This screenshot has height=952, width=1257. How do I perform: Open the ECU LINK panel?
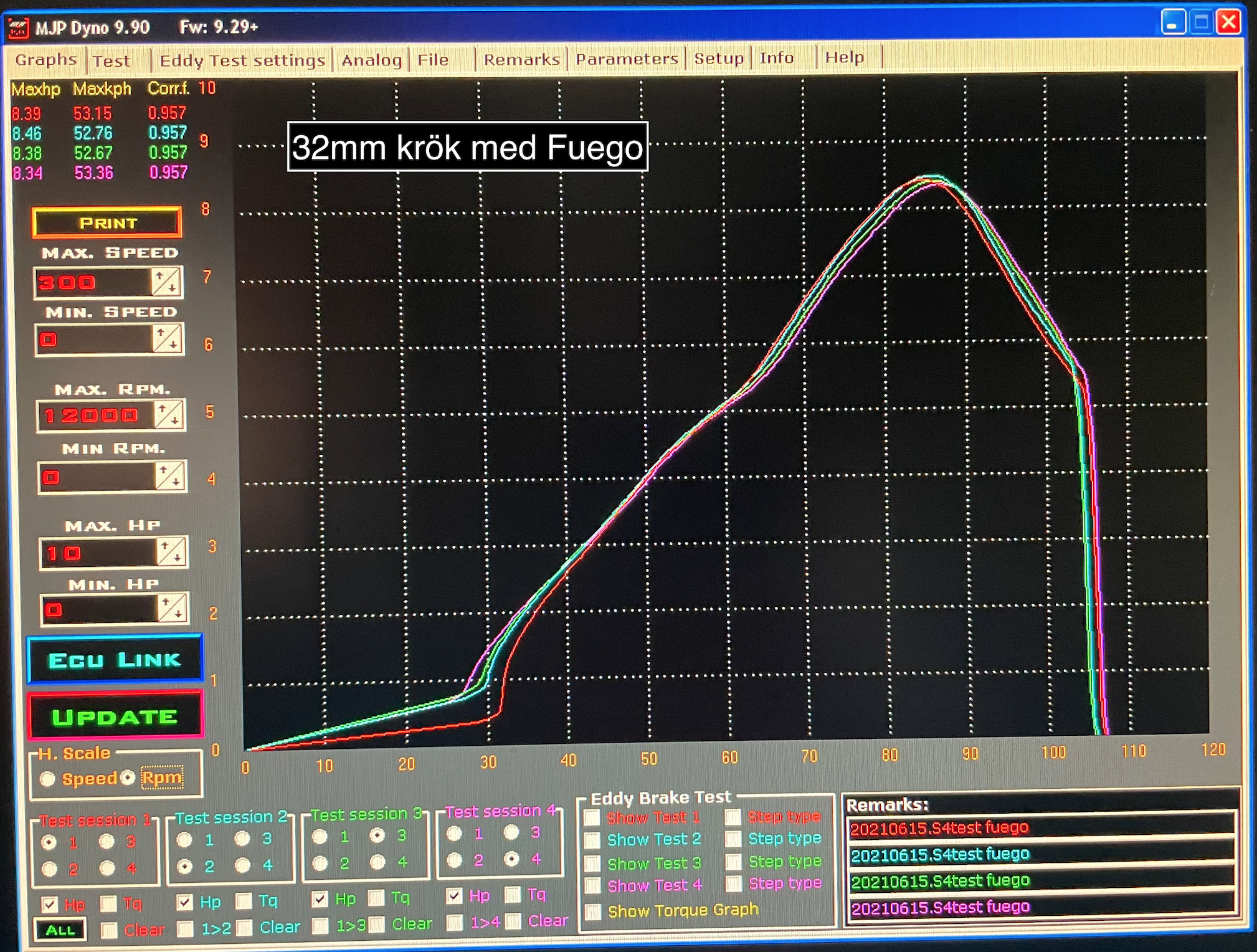[115, 659]
